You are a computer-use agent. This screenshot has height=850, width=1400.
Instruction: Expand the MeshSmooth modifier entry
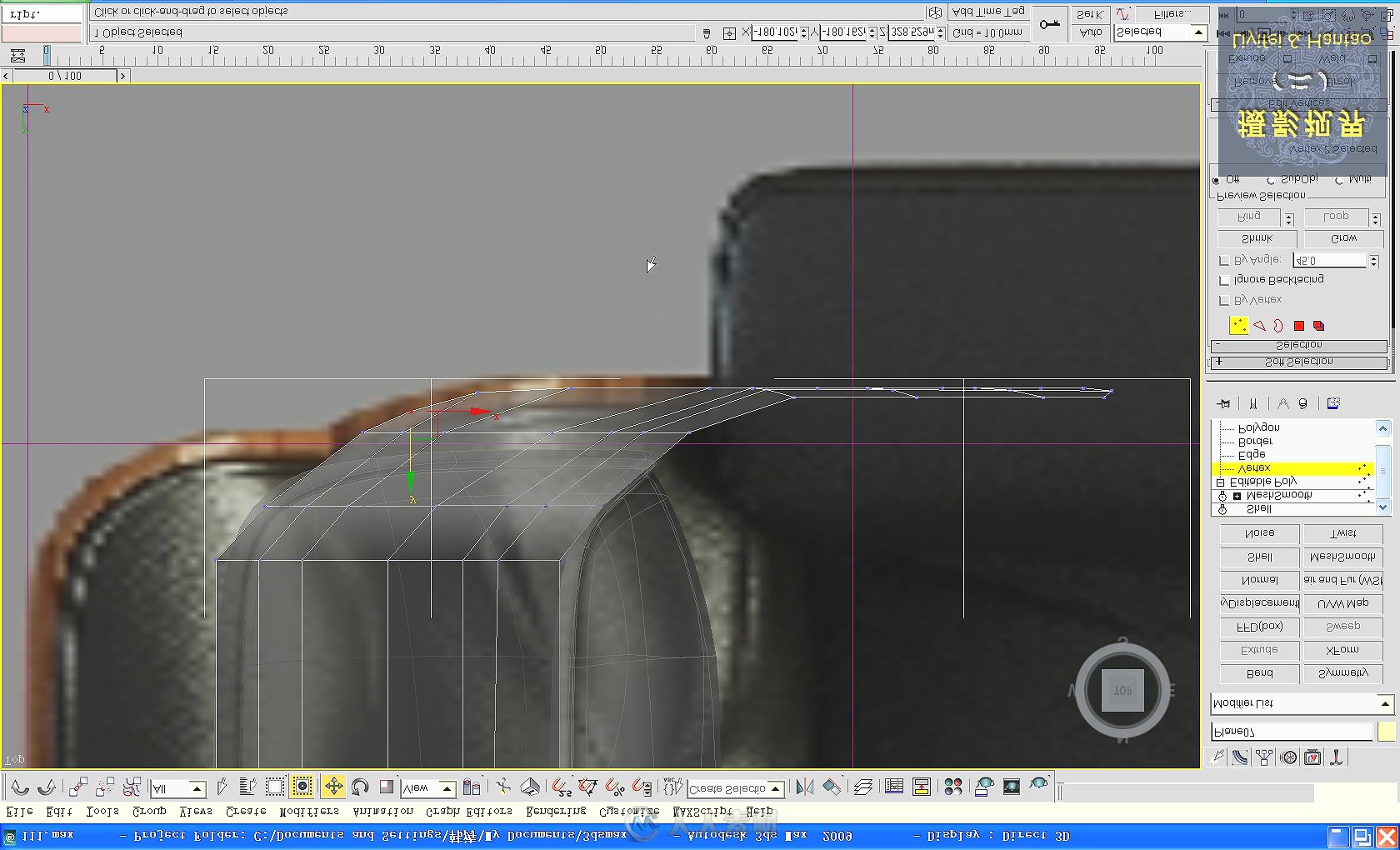click(1237, 496)
